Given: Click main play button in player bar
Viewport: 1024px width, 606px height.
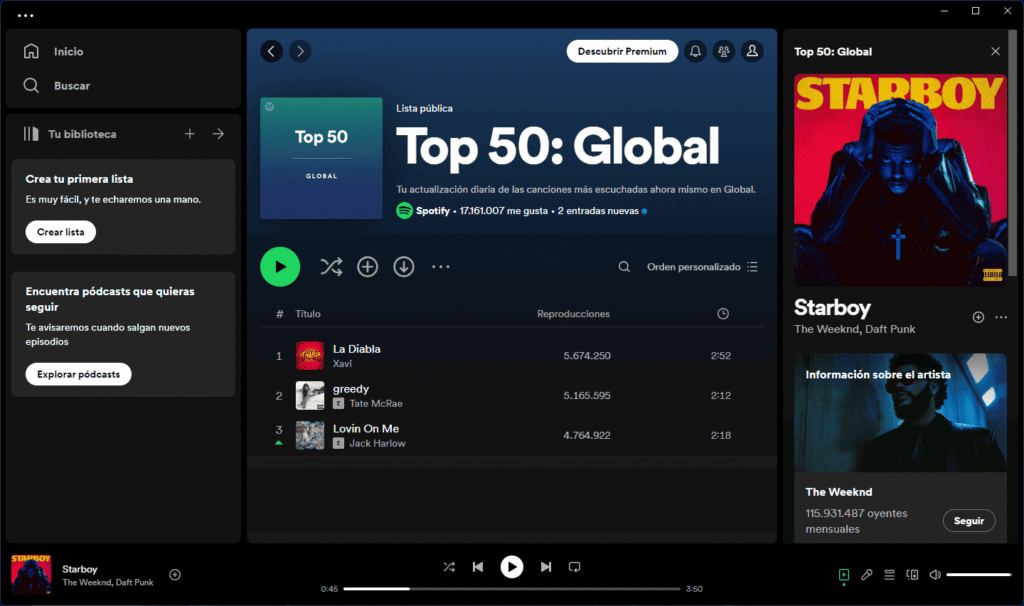Looking at the screenshot, I should [511, 567].
